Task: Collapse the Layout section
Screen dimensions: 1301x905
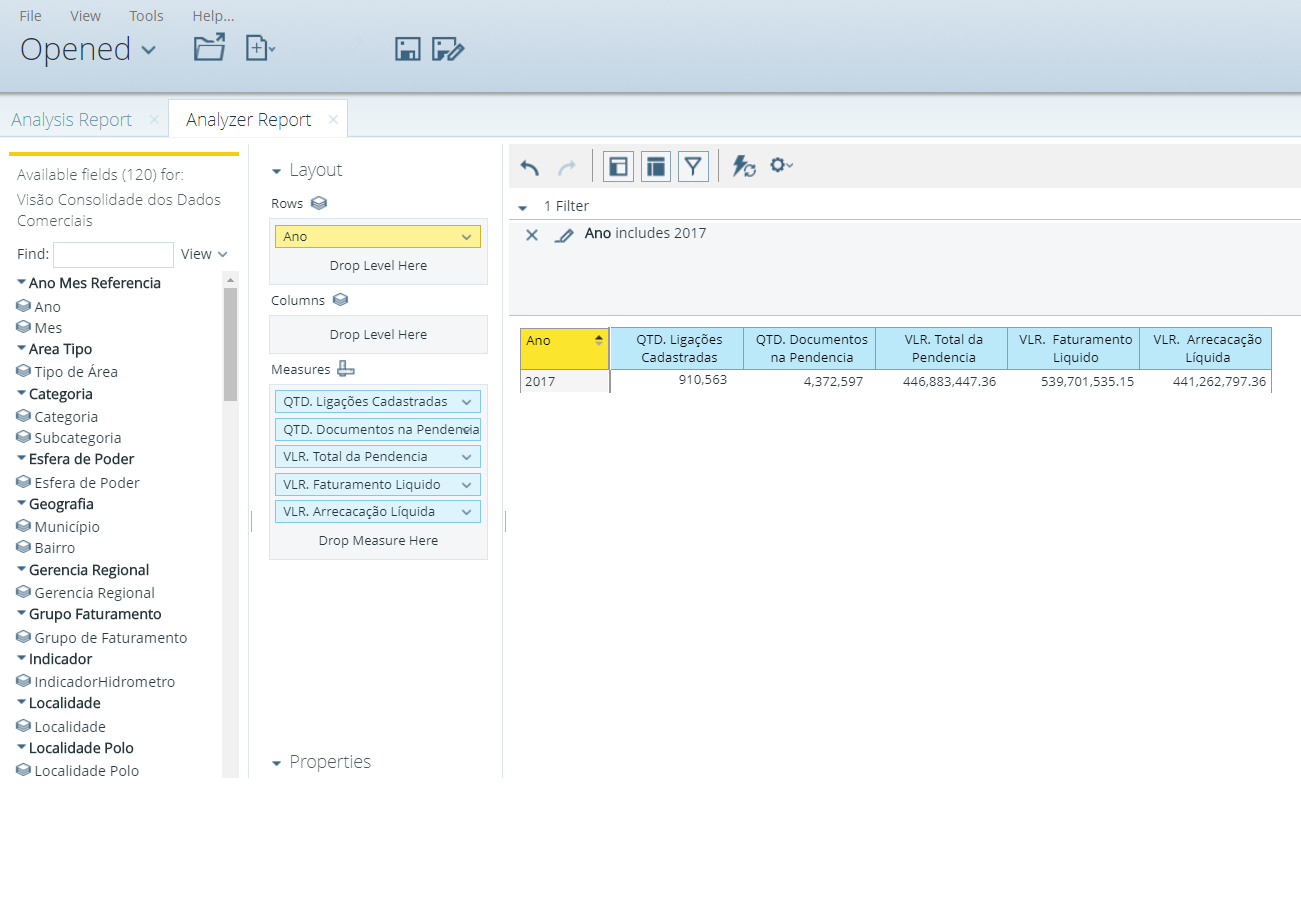Action: (277, 171)
